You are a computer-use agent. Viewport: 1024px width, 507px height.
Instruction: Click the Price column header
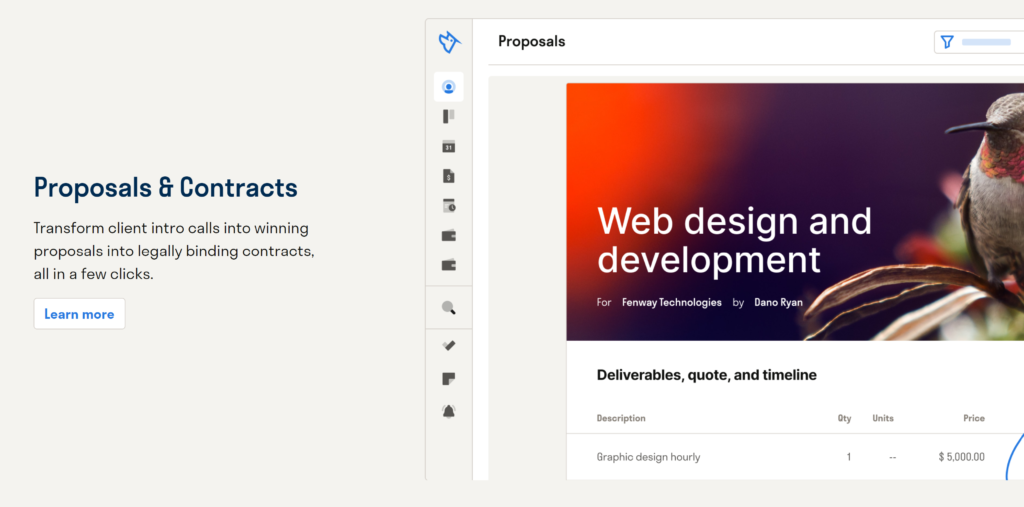tap(973, 418)
